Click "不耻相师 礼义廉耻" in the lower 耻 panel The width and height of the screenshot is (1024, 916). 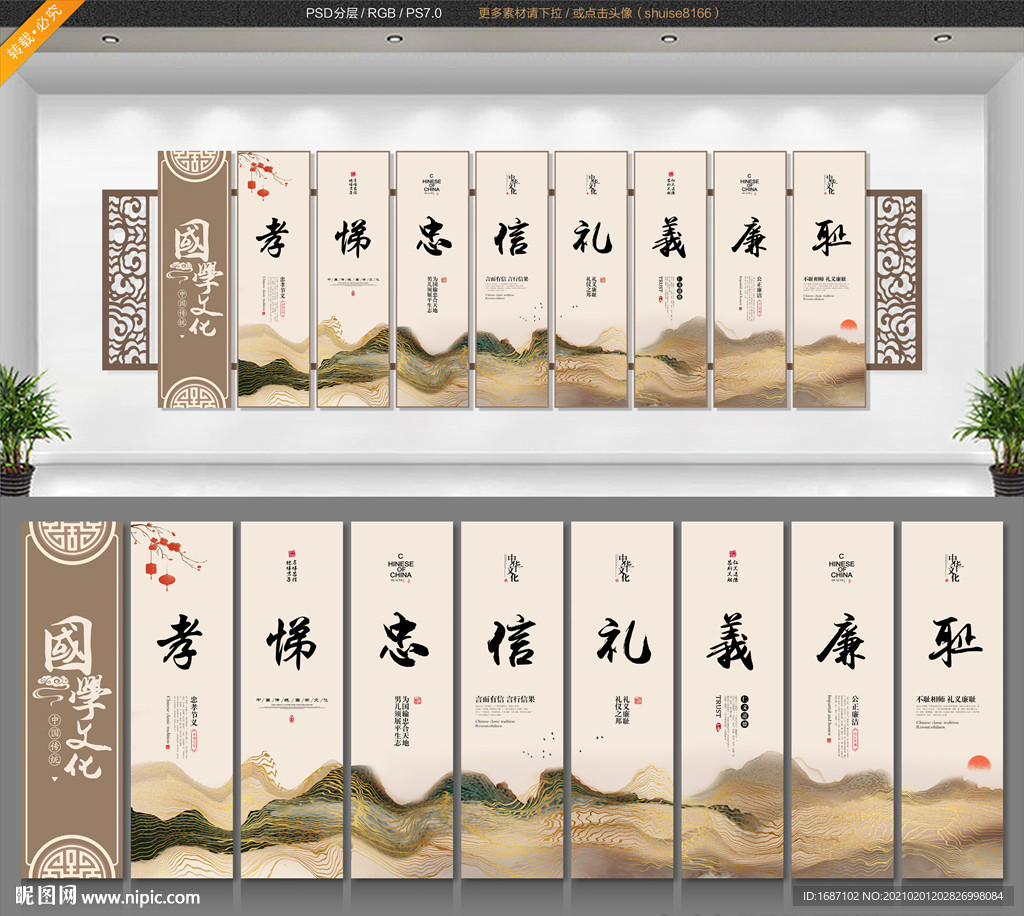(946, 699)
